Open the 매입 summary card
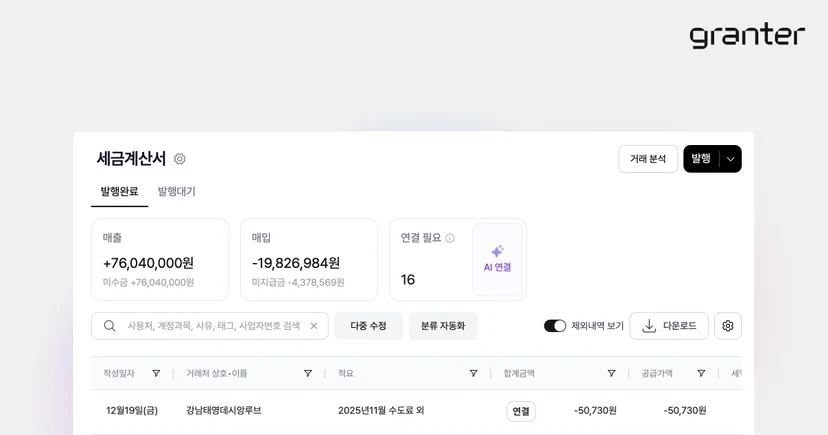Viewport: 828px width, 435px height. (309, 259)
